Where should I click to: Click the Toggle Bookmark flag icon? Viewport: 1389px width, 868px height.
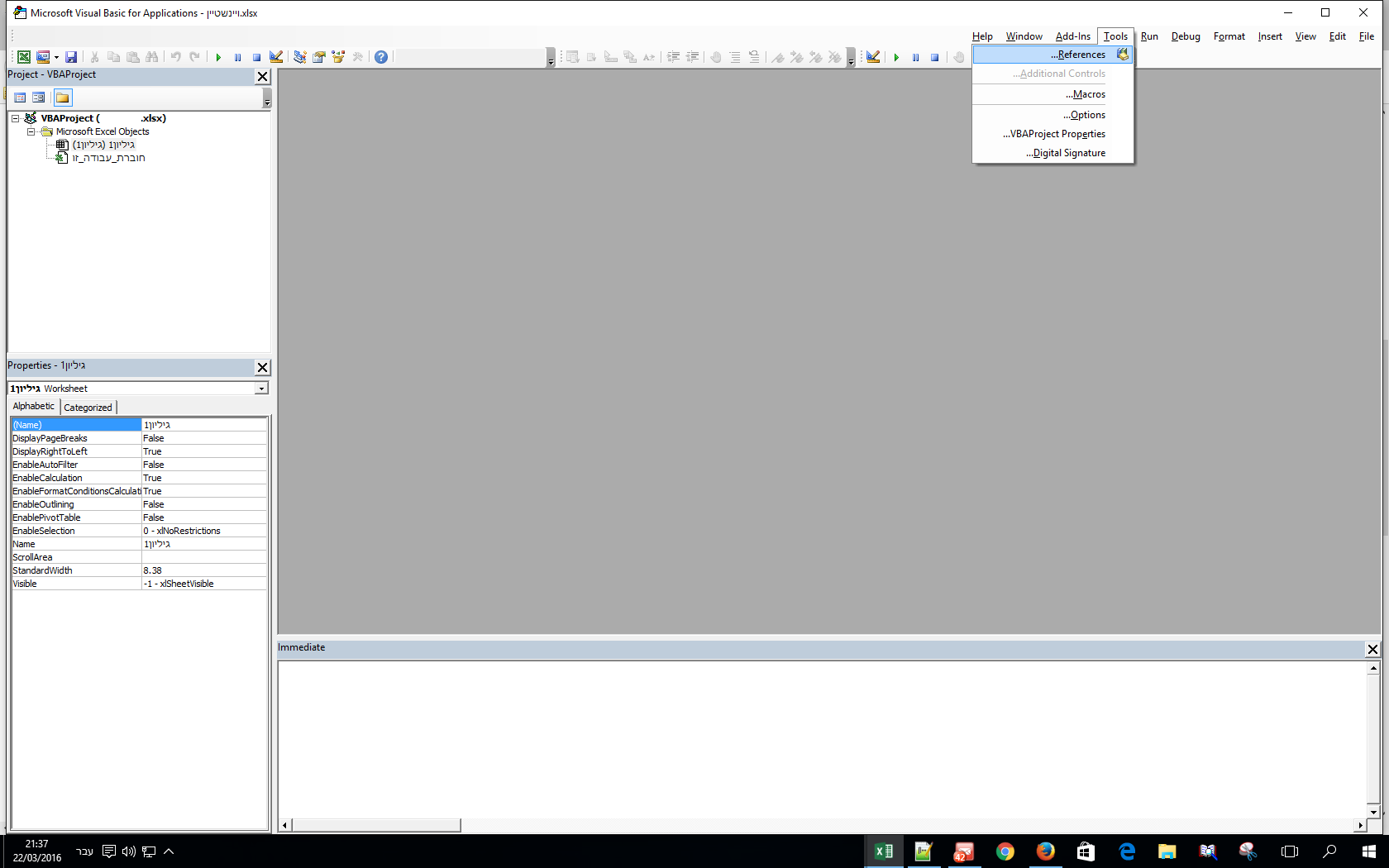click(778, 57)
